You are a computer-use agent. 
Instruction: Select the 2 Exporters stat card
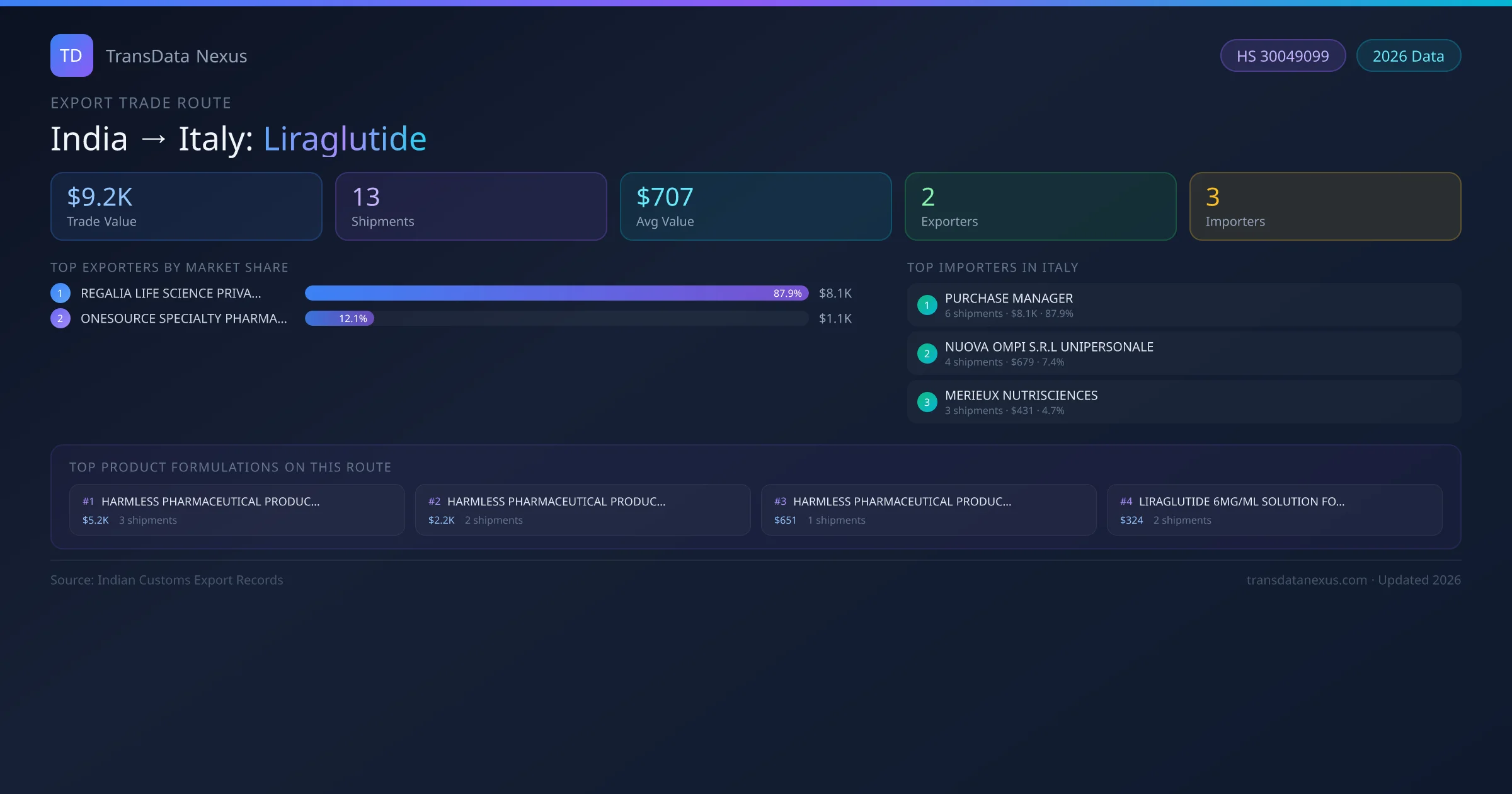coord(1040,207)
